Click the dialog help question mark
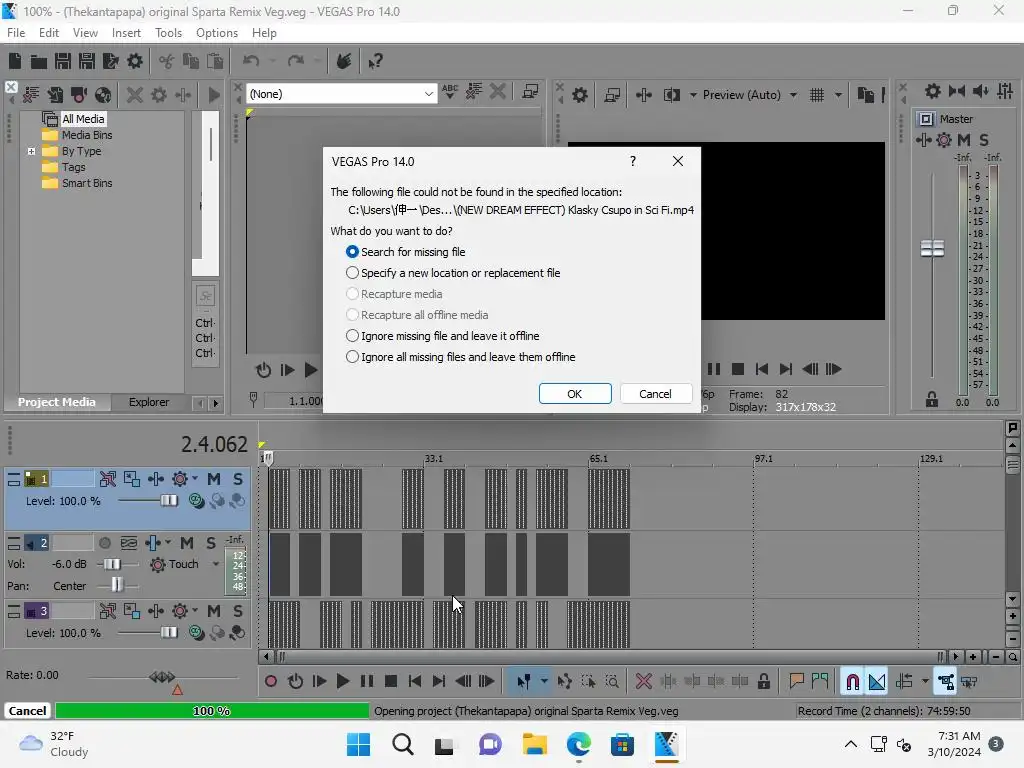Viewport: 1024px width, 768px height. [x=633, y=161]
